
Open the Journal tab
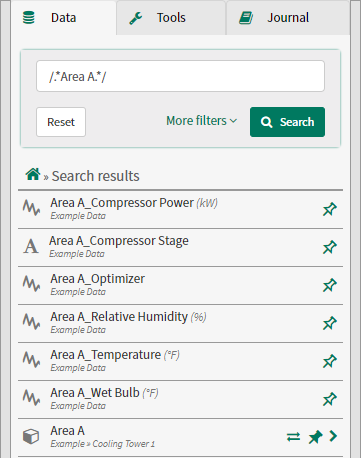point(288,18)
